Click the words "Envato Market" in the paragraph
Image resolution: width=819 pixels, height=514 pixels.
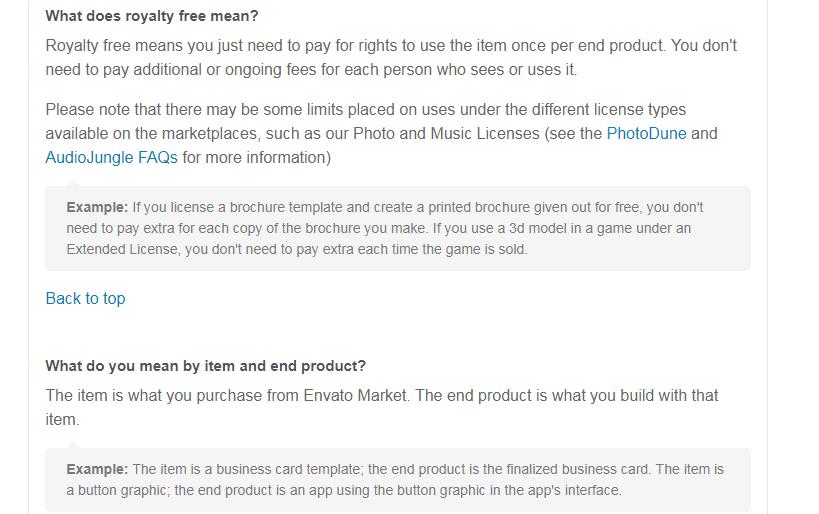(355, 395)
